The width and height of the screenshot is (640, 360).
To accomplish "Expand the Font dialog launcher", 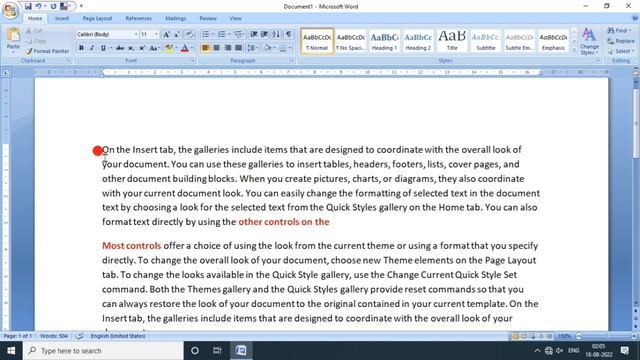I will click(193, 60).
